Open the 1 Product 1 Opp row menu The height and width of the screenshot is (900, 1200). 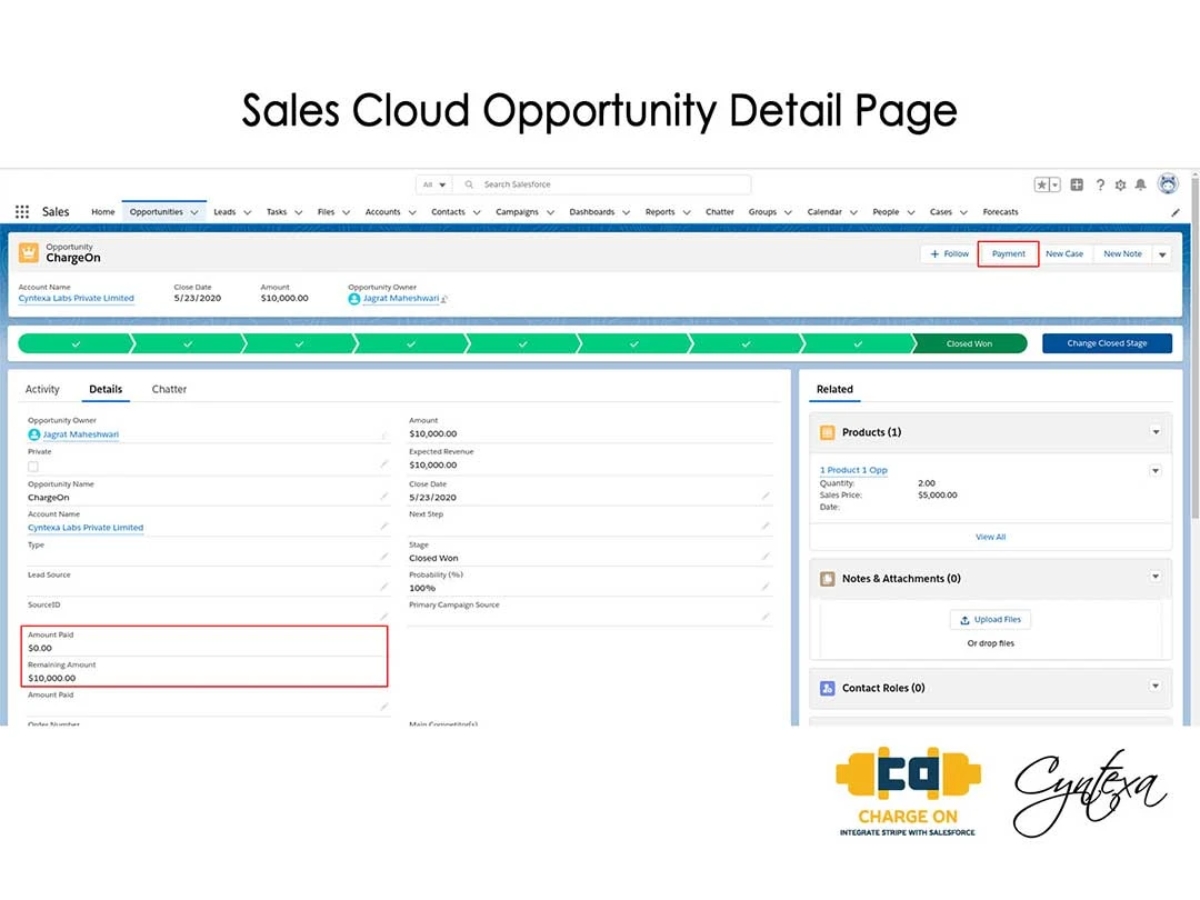[x=1156, y=470]
